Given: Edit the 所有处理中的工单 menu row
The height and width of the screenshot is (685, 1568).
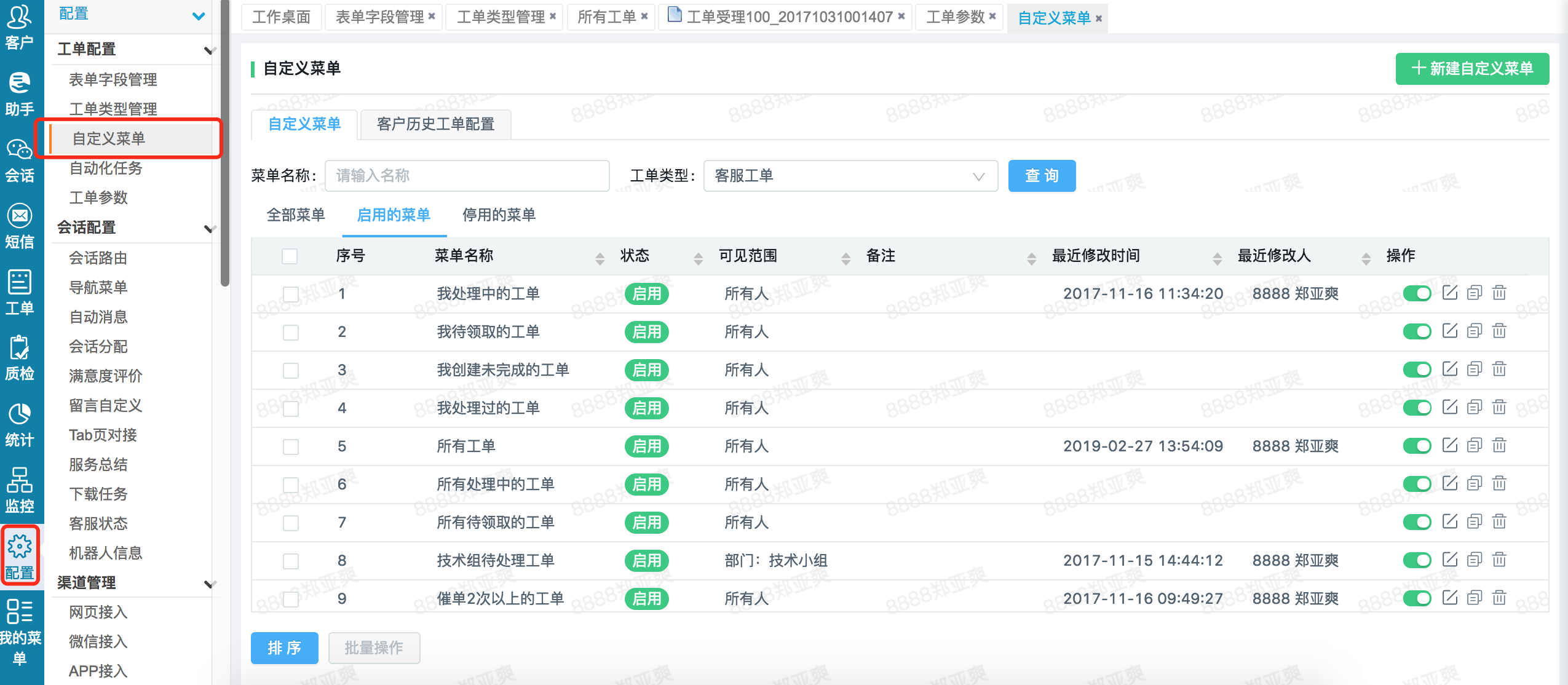Looking at the screenshot, I should pyautogui.click(x=1450, y=483).
